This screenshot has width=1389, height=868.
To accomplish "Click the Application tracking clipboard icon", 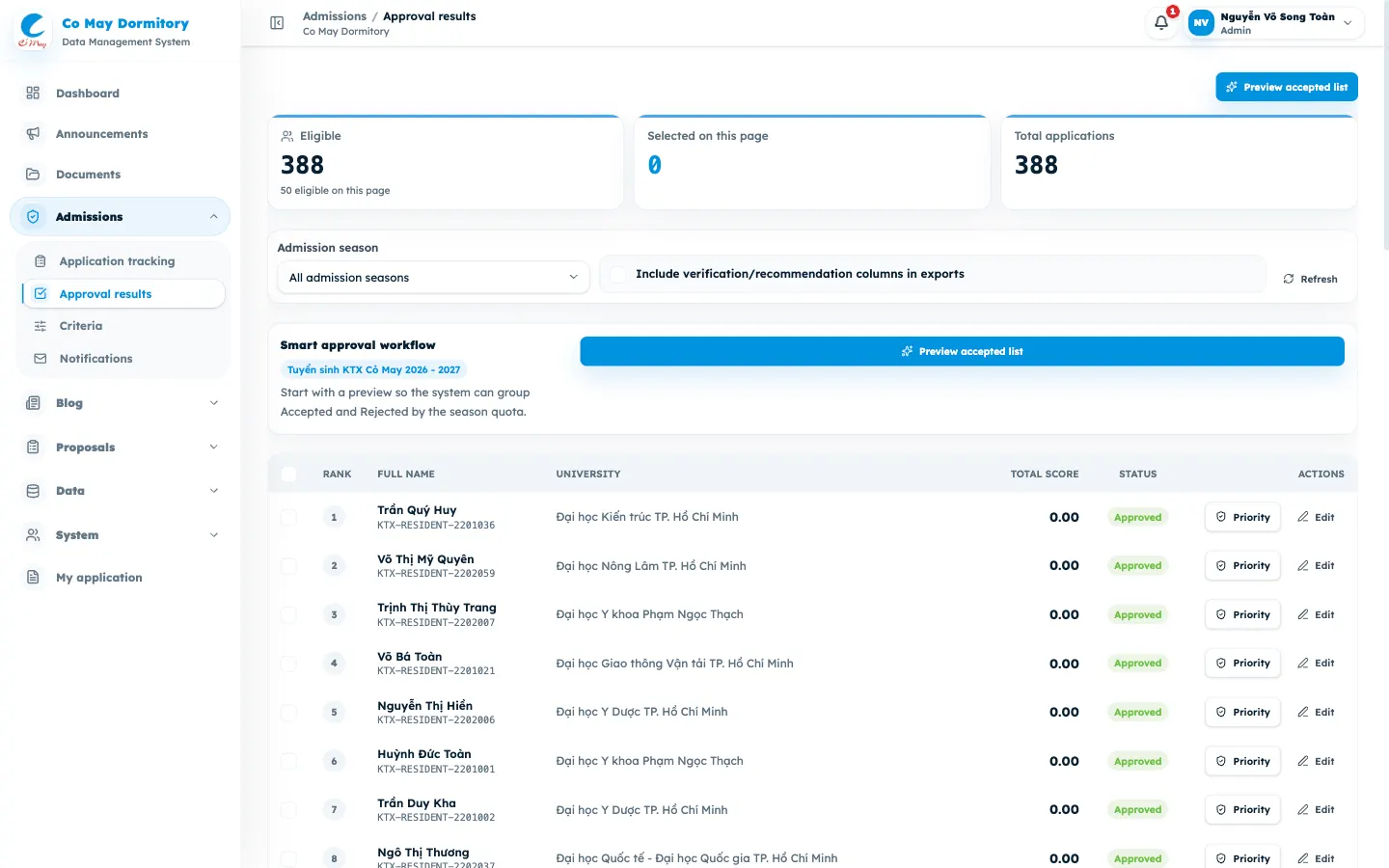I will tap(41, 261).
